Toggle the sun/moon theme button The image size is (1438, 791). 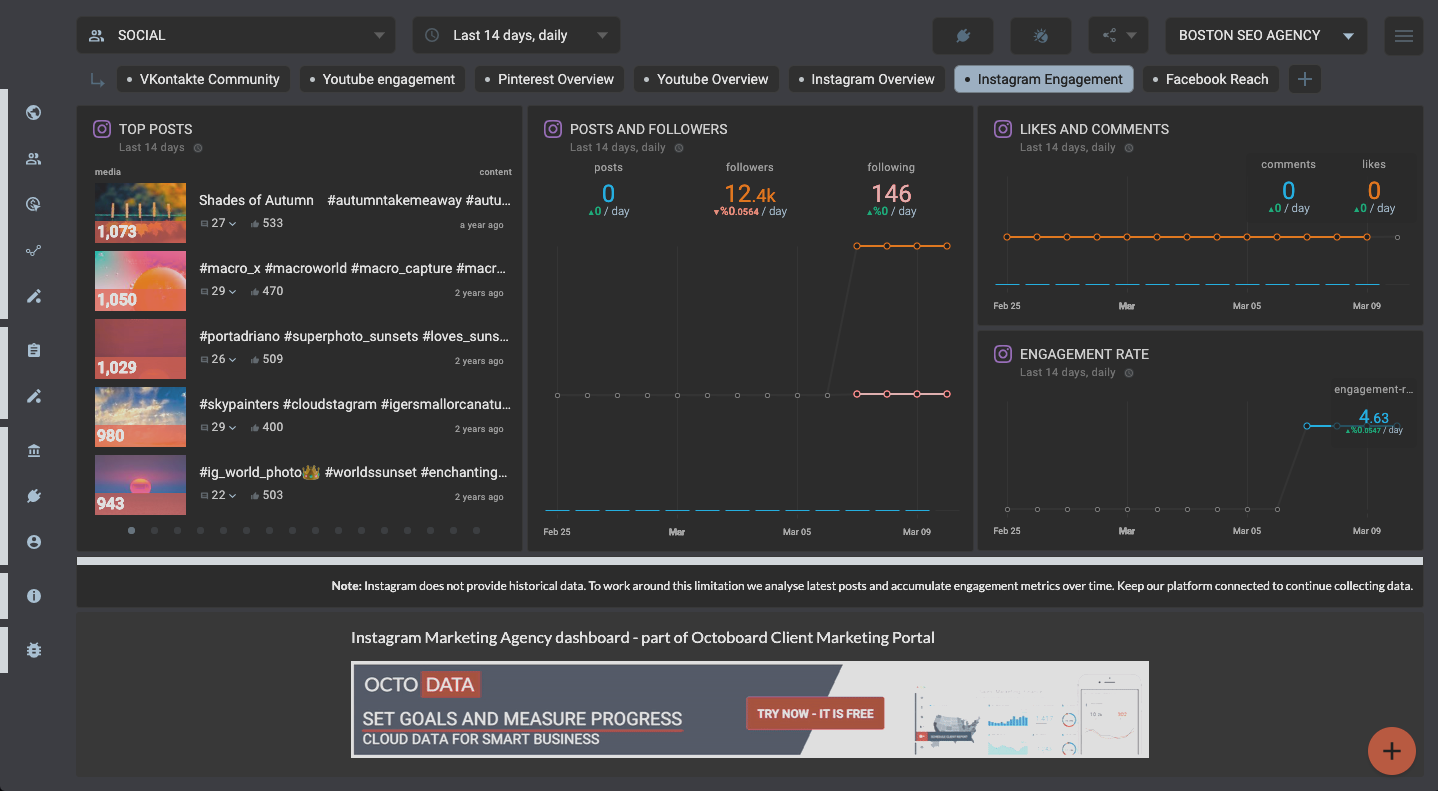click(x=1041, y=35)
